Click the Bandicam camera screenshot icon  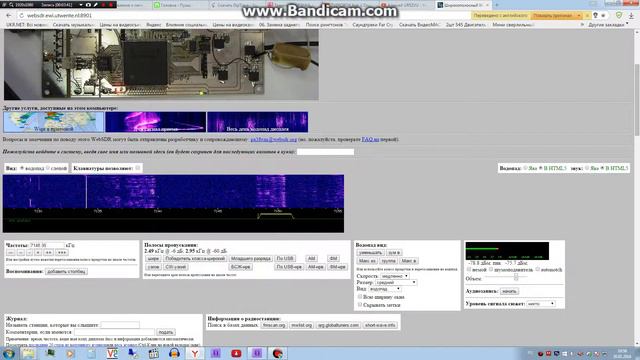pos(88,5)
